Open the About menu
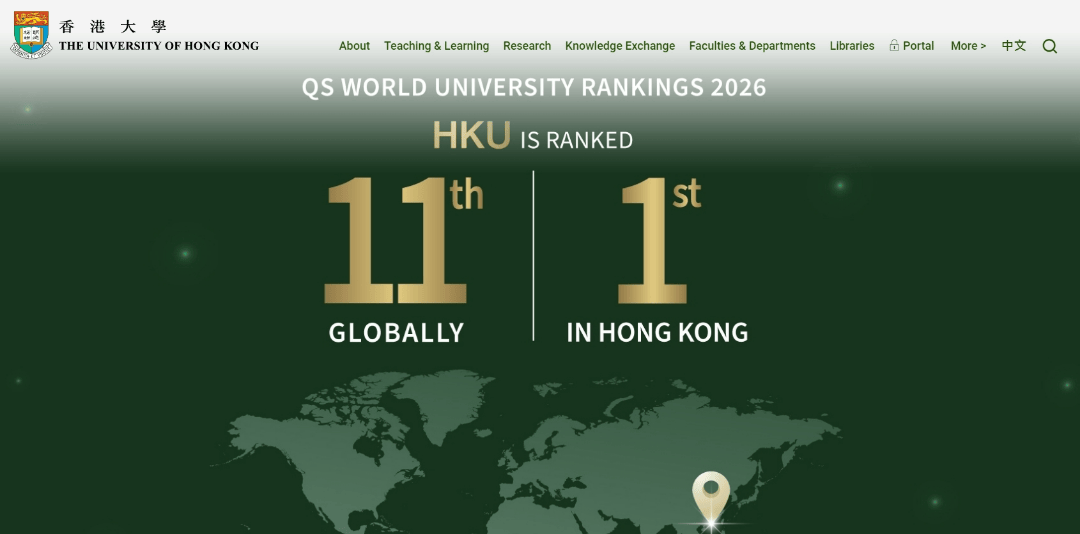This screenshot has height=534, width=1080. [354, 46]
